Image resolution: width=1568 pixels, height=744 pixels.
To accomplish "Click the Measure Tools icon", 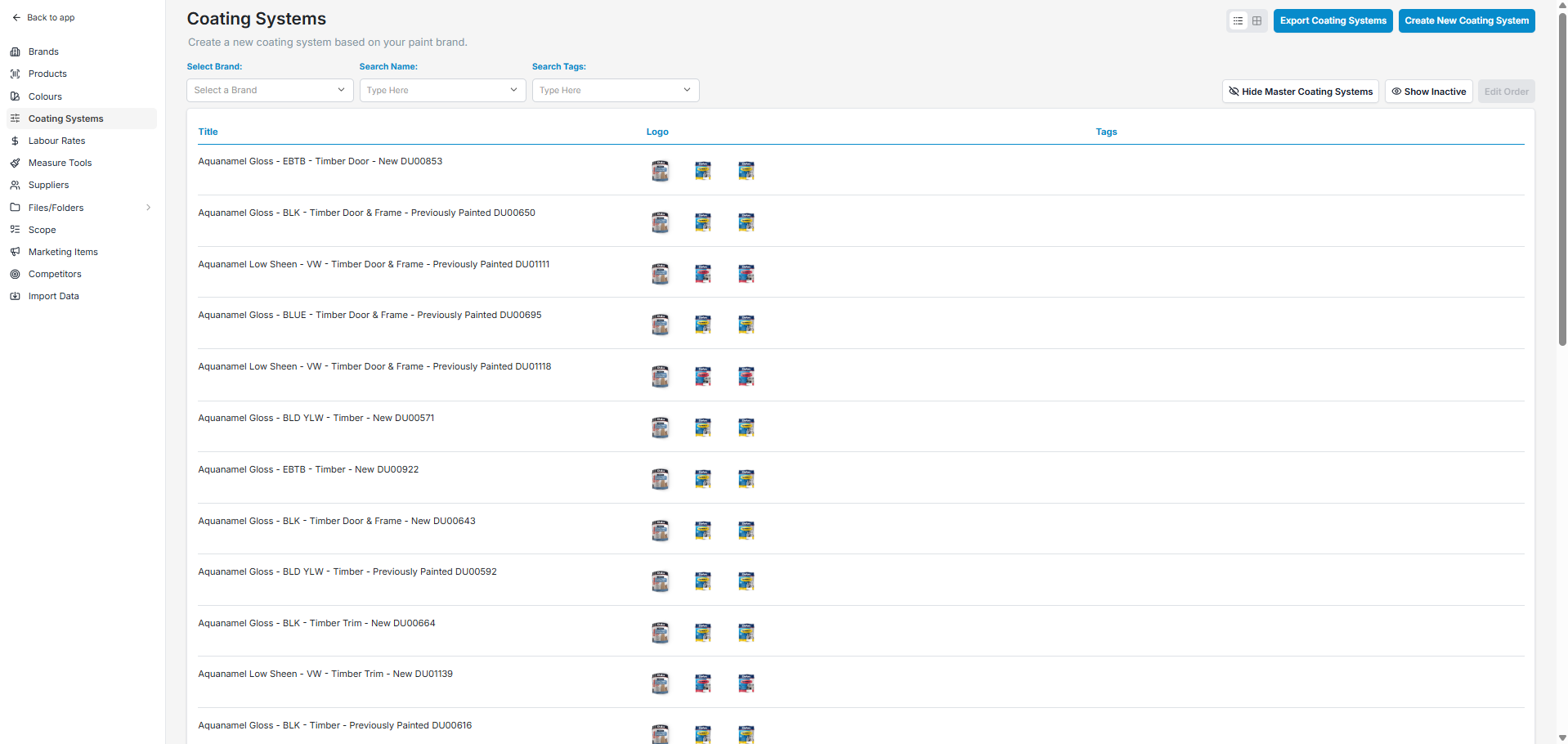I will tap(15, 163).
